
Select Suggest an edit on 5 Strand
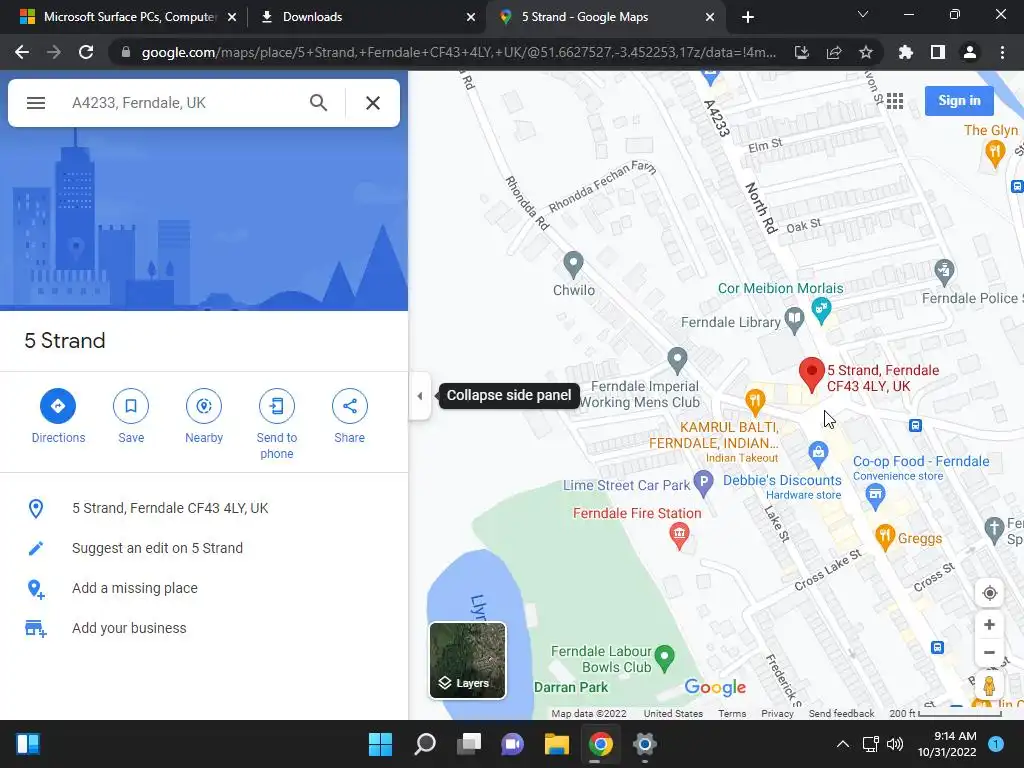(x=204, y=548)
